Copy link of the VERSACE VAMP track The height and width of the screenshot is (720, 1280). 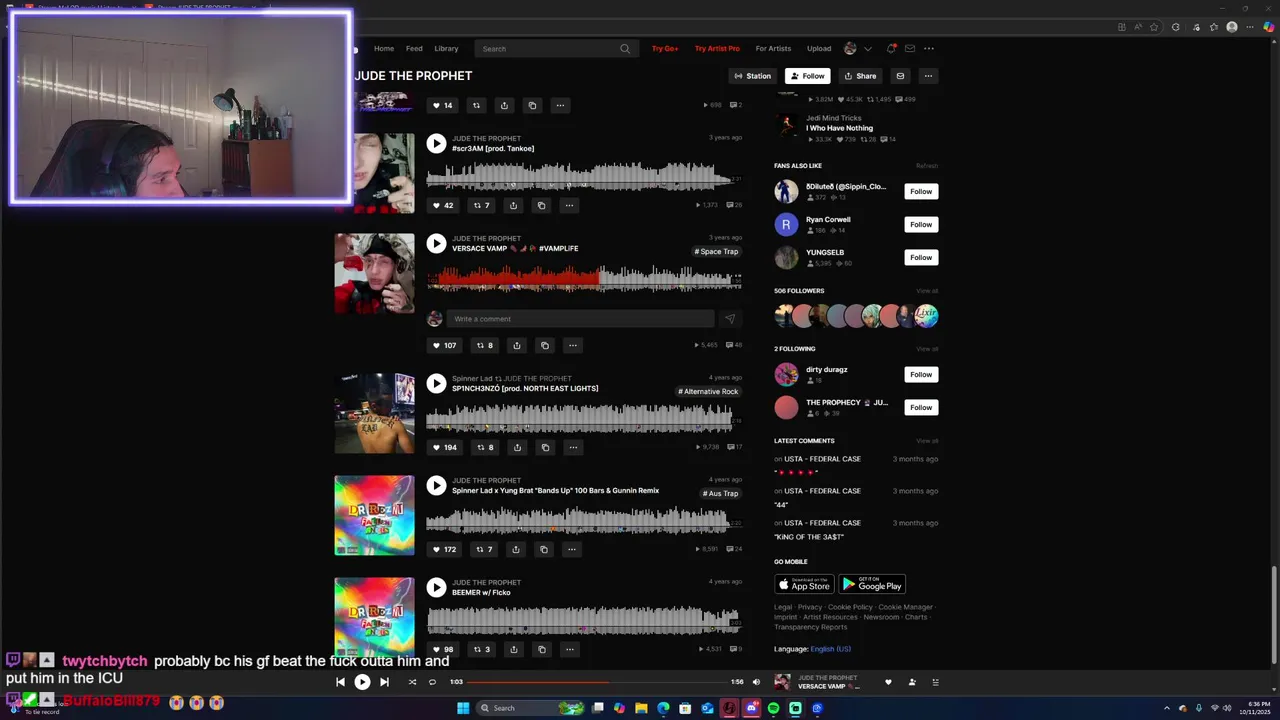pos(544,345)
